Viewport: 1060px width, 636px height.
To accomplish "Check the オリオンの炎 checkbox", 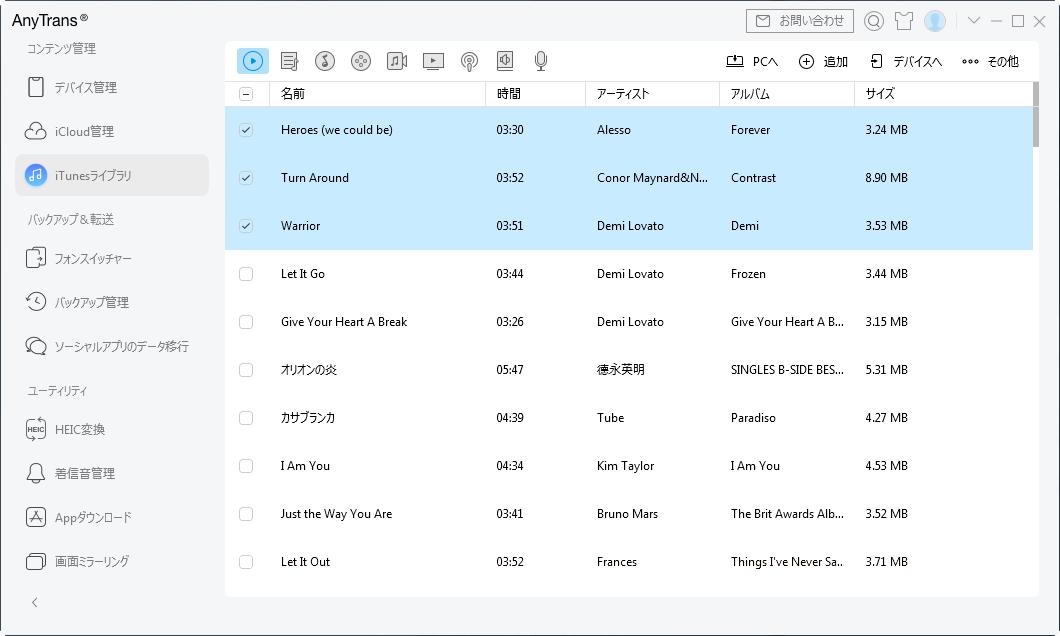I will coord(246,370).
